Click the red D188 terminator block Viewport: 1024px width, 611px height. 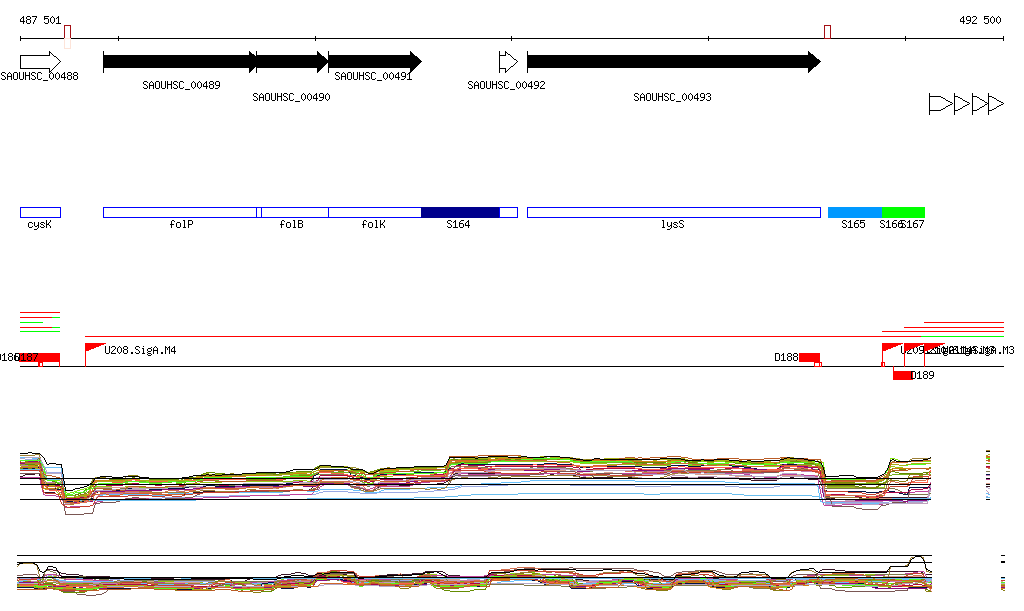809,357
